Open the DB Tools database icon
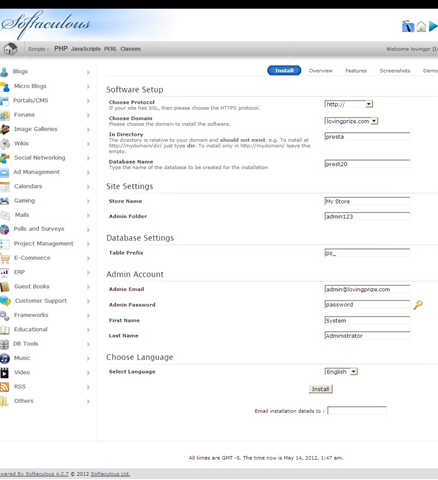The image size is (438, 480). [x=4, y=344]
